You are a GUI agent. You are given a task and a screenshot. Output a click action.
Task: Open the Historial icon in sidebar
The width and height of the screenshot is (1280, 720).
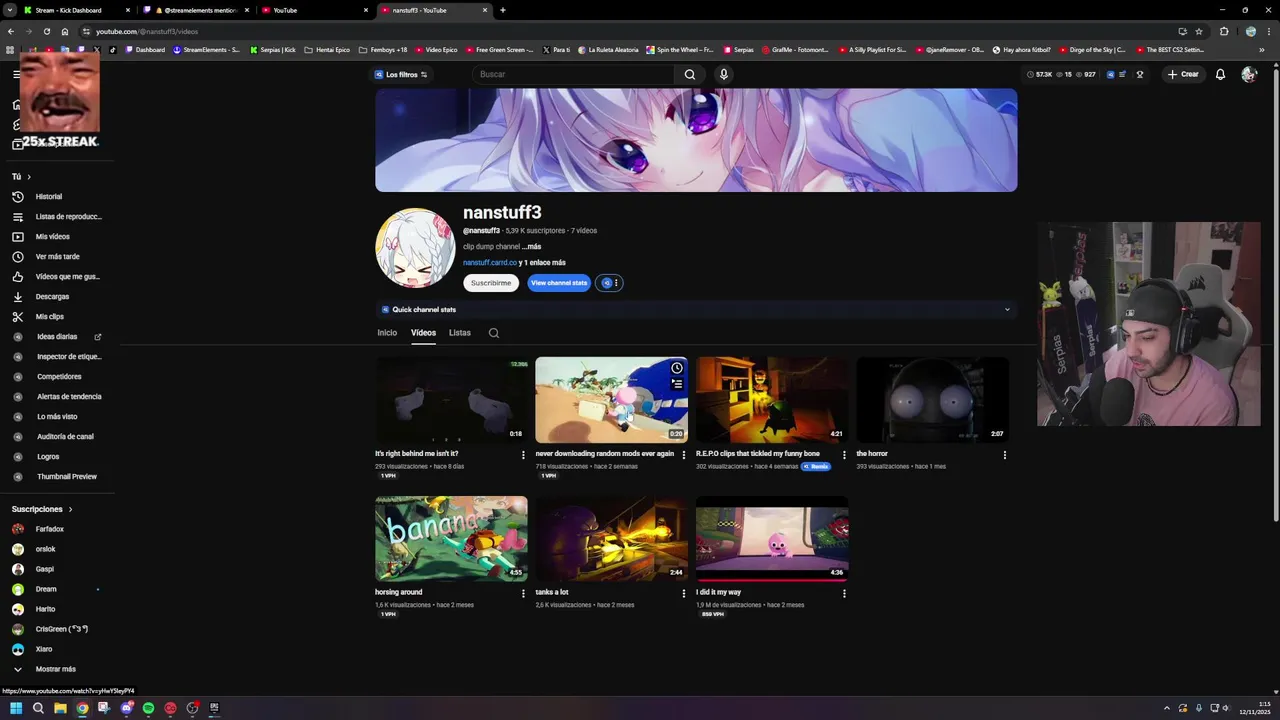17,197
